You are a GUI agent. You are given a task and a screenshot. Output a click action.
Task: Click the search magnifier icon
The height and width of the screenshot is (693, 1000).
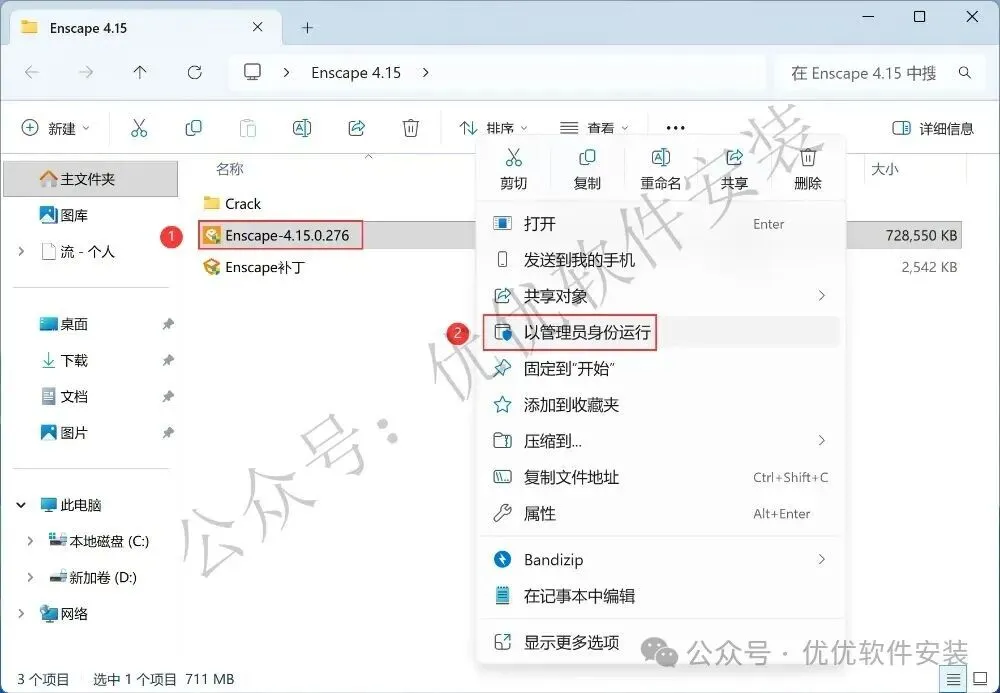point(965,73)
